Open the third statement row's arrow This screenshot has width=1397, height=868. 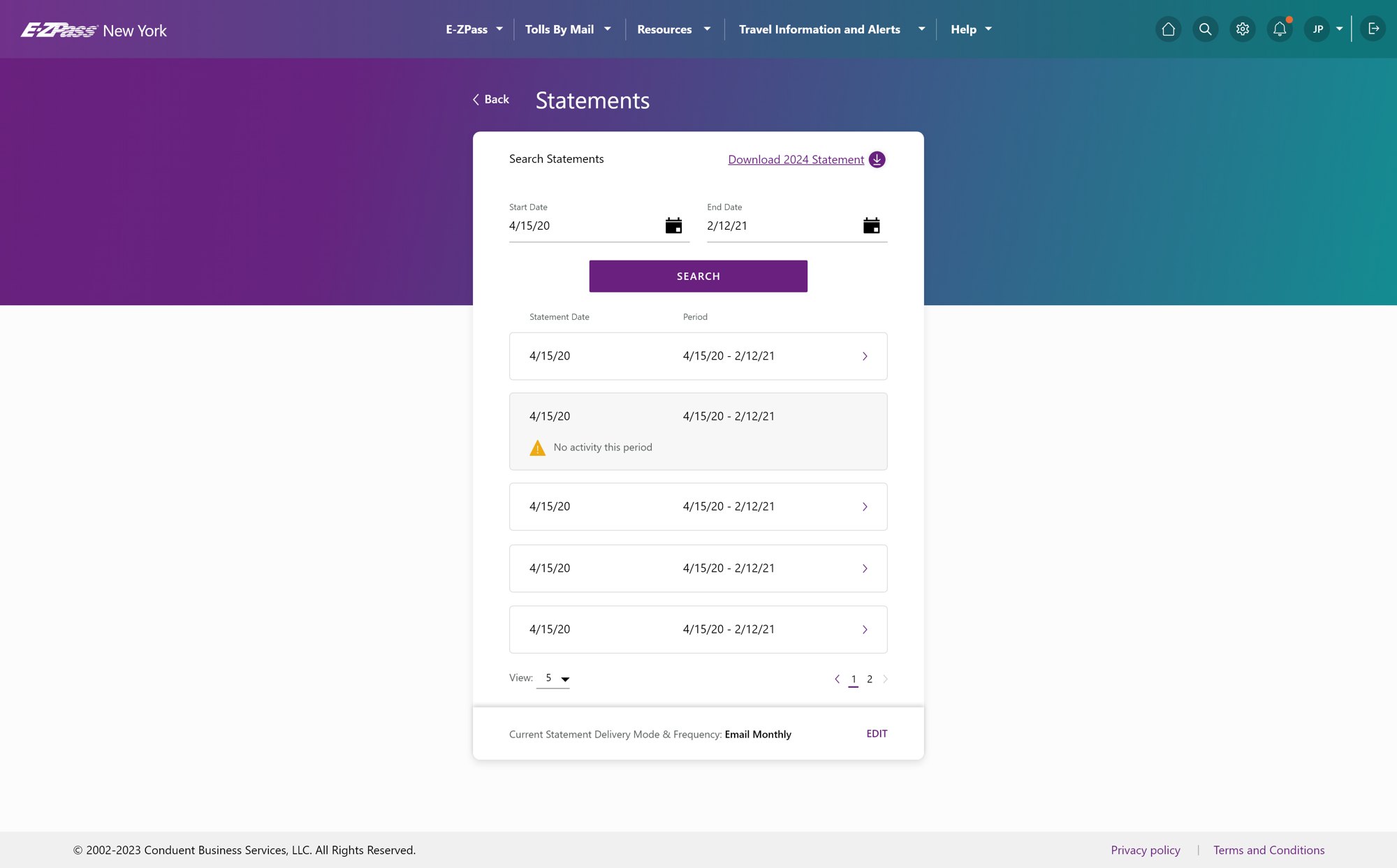[865, 507]
